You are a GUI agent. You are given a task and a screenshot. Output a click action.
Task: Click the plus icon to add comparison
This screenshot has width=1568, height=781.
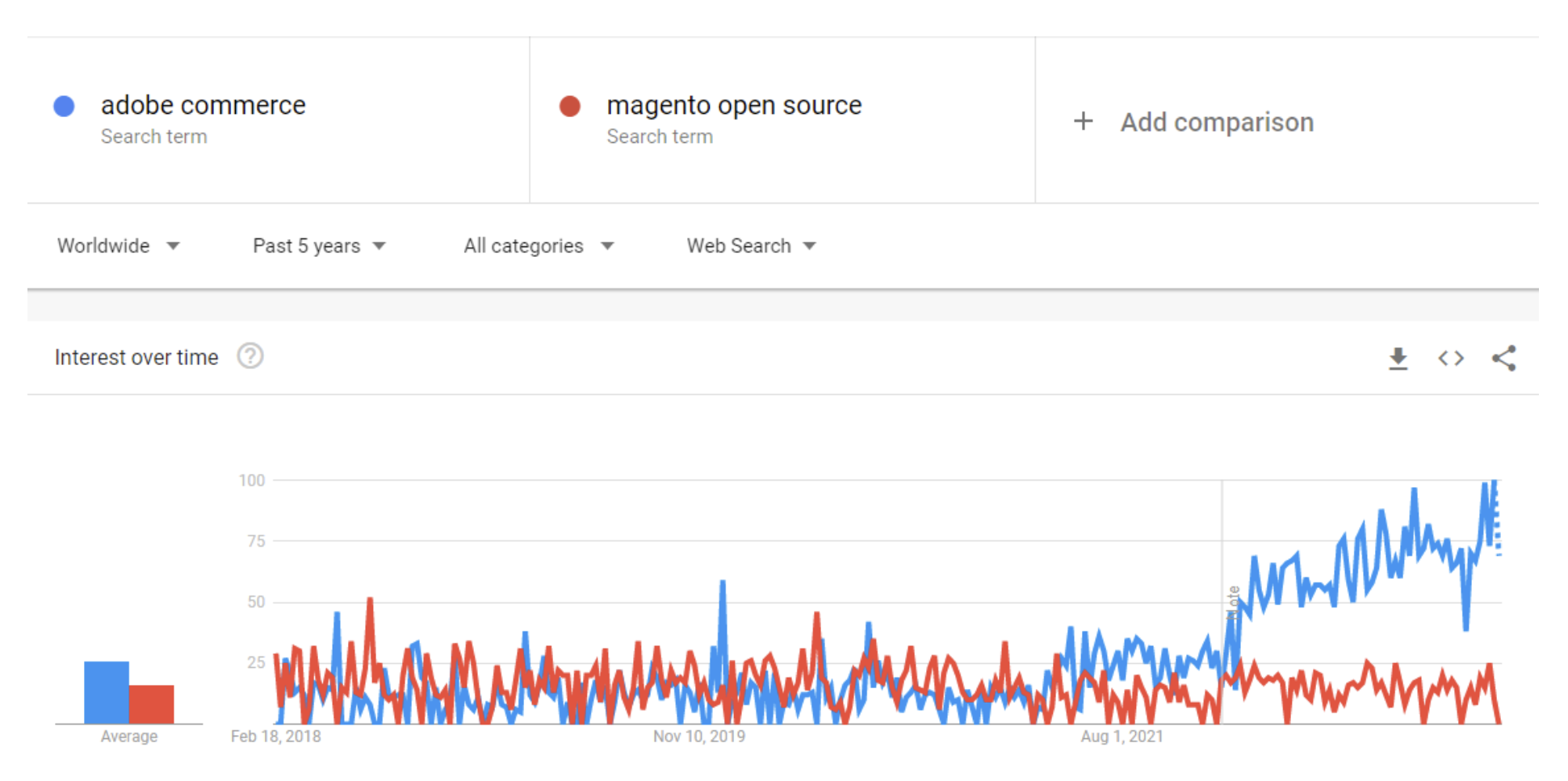1083,121
